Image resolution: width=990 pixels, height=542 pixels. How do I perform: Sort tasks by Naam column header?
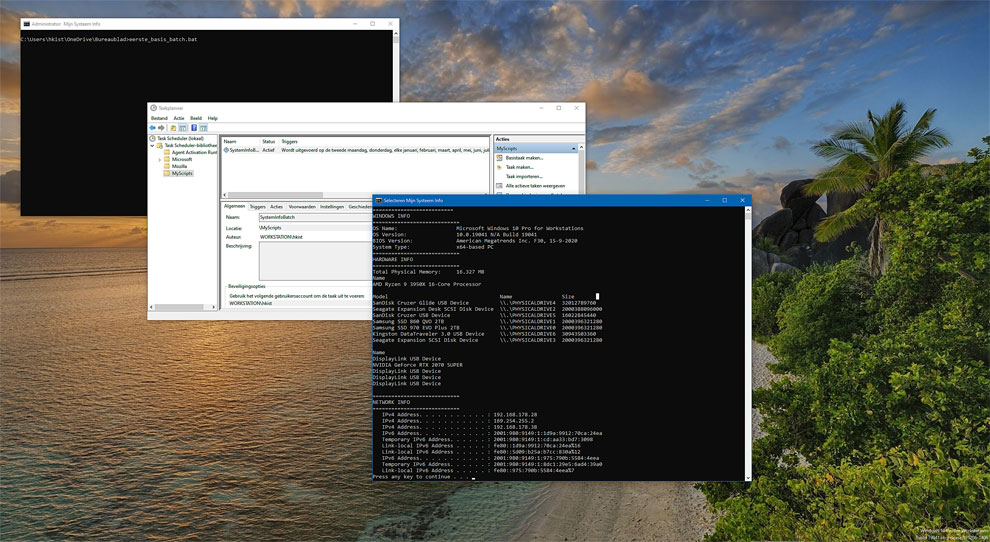[x=230, y=142]
